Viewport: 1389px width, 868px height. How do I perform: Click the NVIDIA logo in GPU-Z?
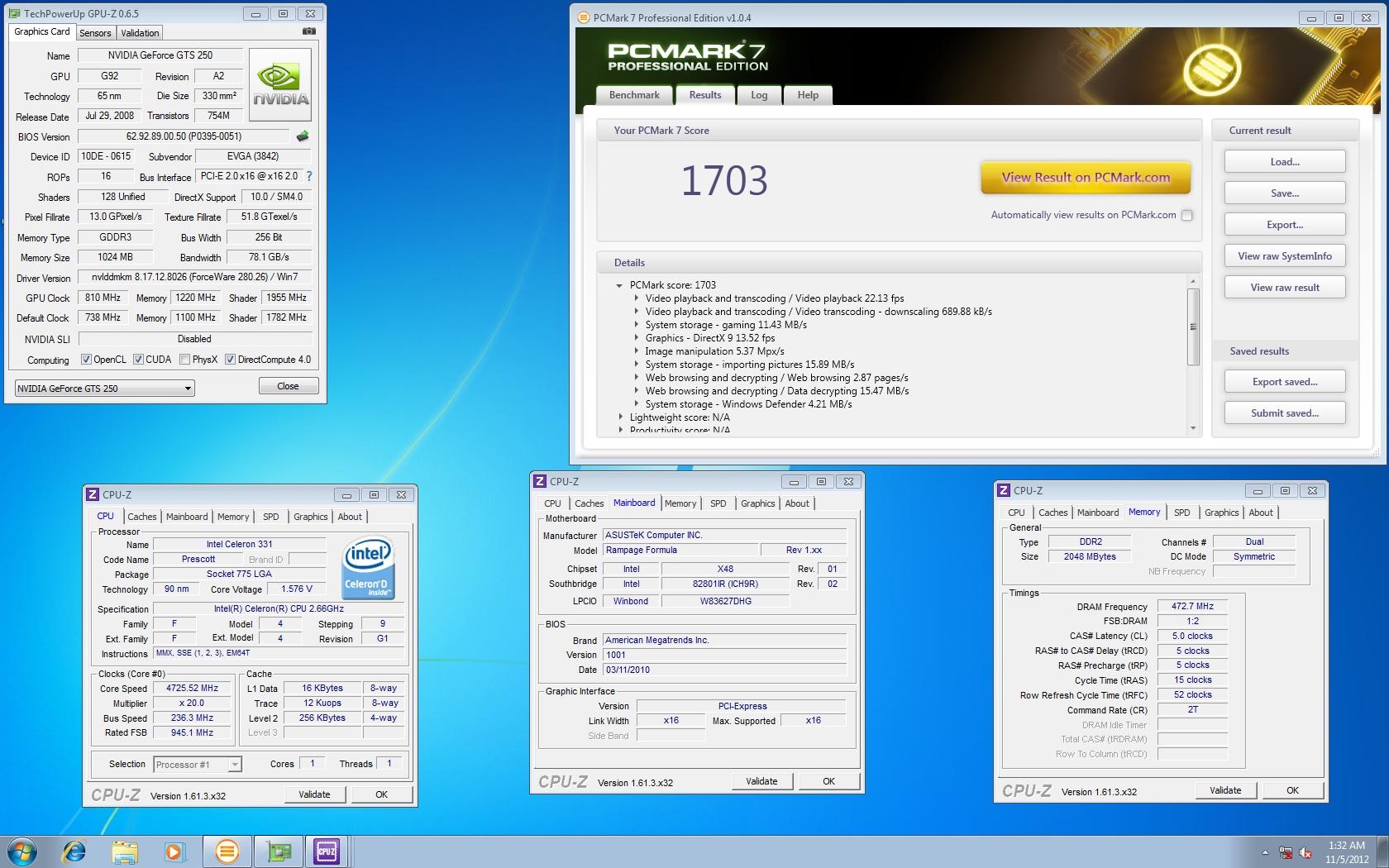point(280,85)
